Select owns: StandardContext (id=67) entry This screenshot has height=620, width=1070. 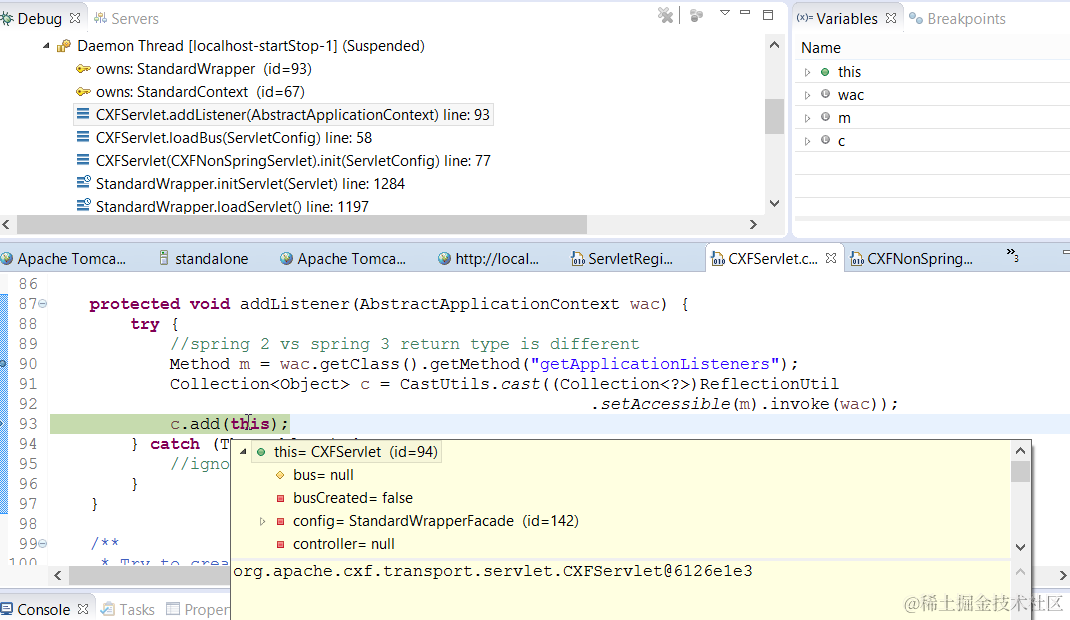click(x=190, y=92)
